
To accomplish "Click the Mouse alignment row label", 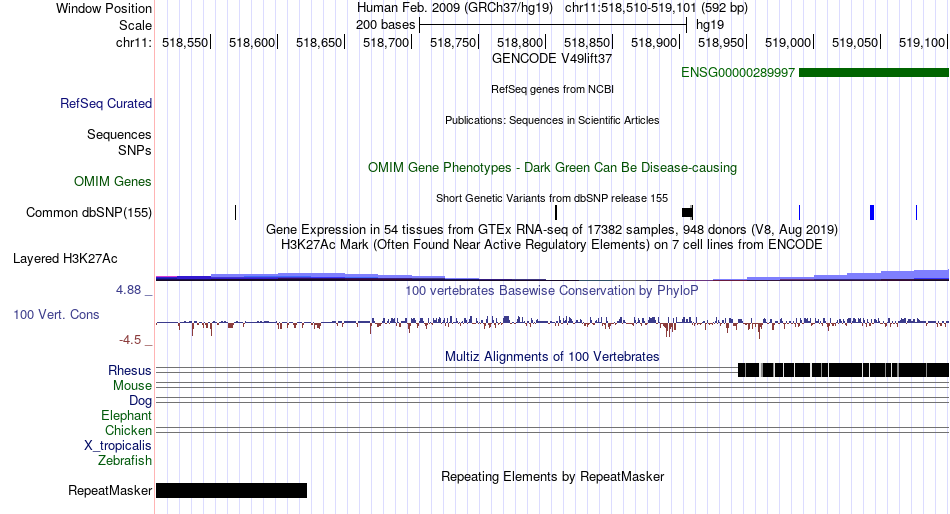I will pos(132,386).
